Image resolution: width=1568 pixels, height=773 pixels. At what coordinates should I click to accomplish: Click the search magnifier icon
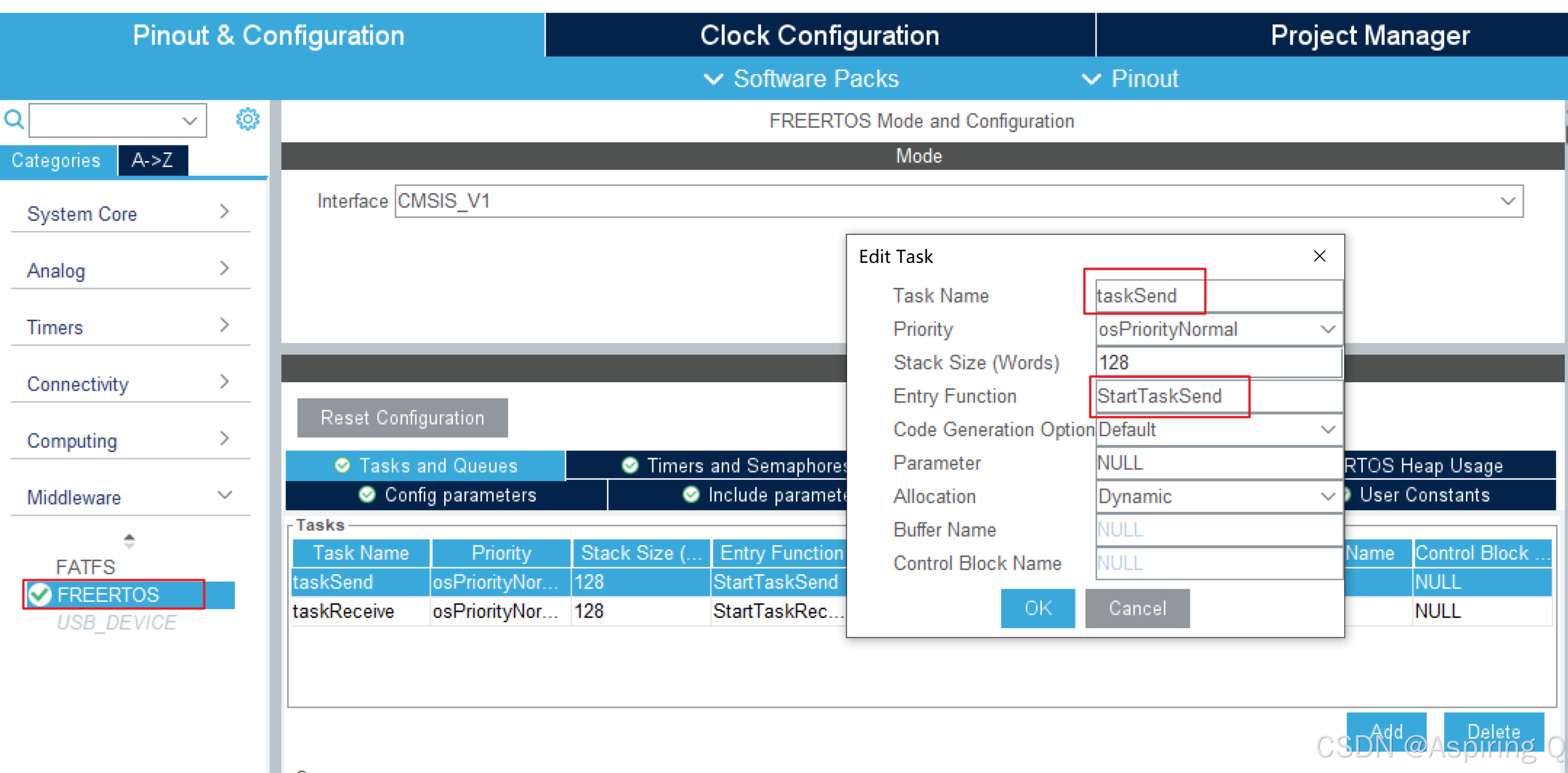tap(14, 119)
